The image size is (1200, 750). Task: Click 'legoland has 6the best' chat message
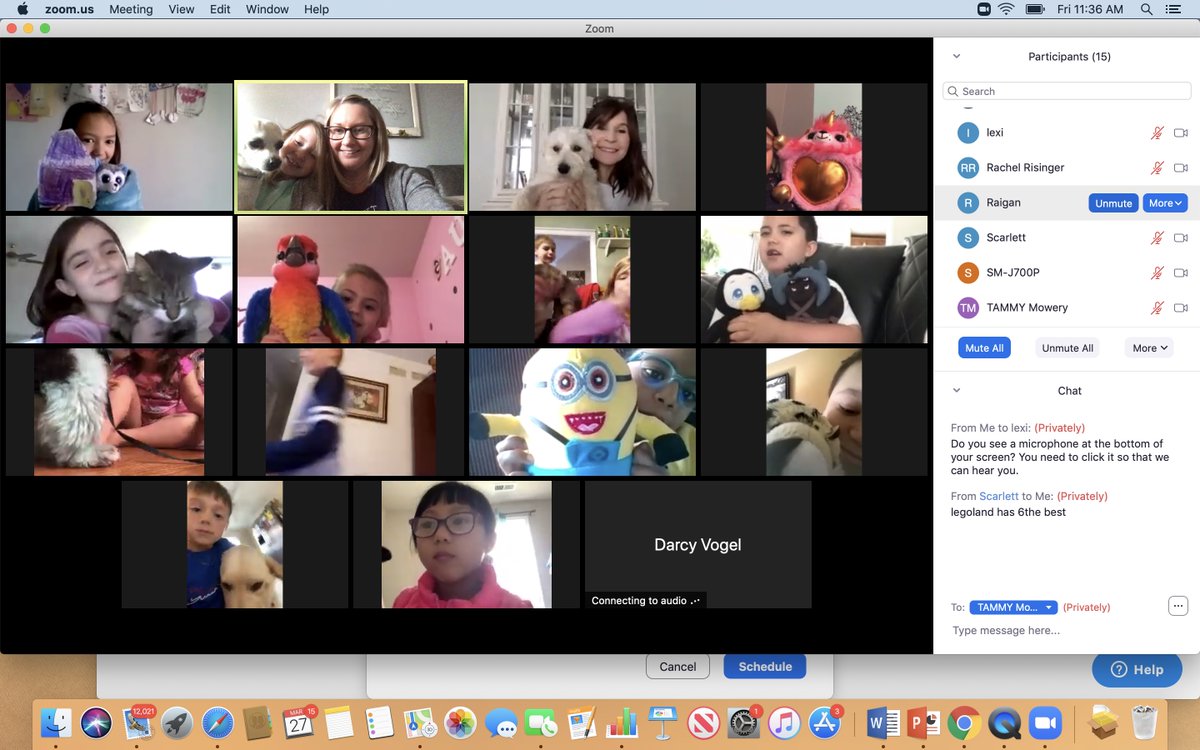point(1008,512)
